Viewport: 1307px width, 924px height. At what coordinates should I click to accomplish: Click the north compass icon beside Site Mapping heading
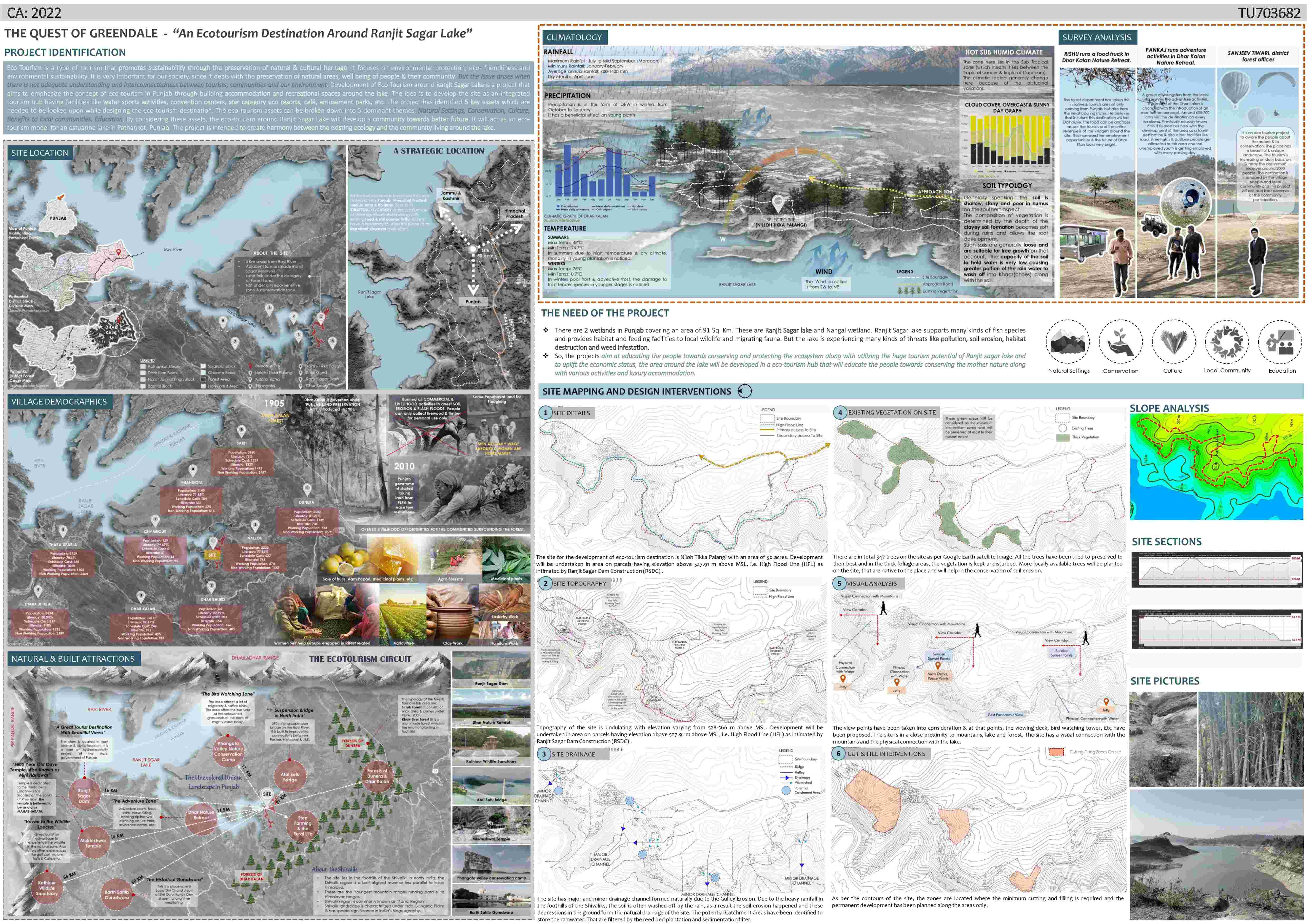745,391
